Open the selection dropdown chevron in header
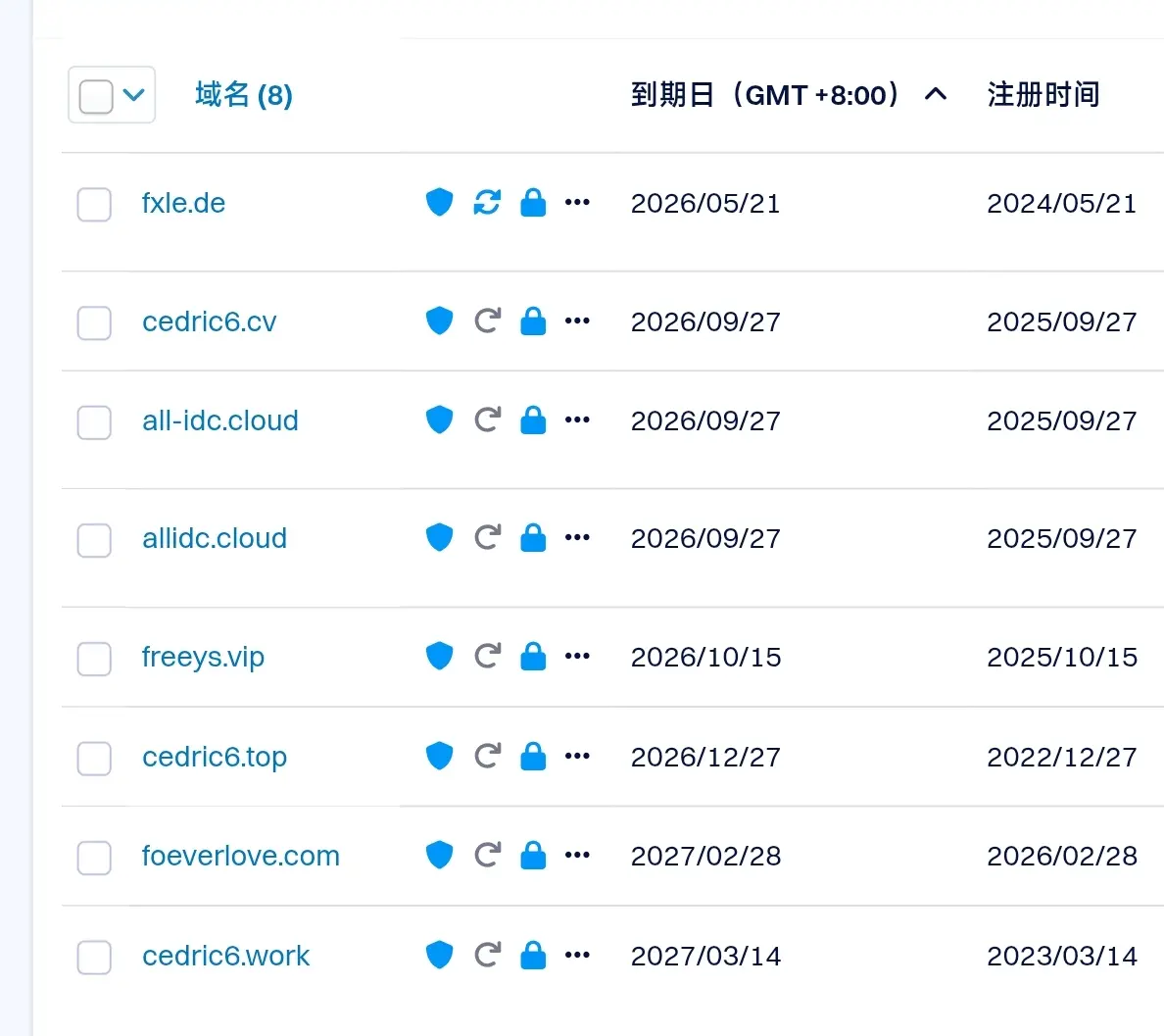This screenshot has height=1036, width=1164. 133,95
